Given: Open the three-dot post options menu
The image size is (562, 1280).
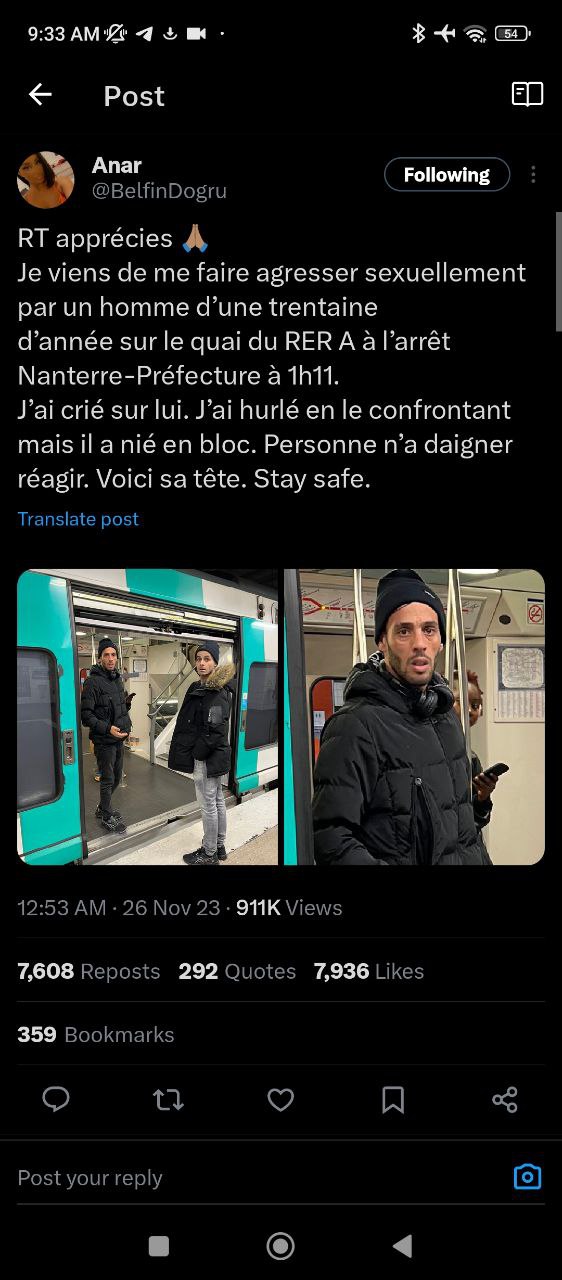Looking at the screenshot, I should (x=533, y=175).
